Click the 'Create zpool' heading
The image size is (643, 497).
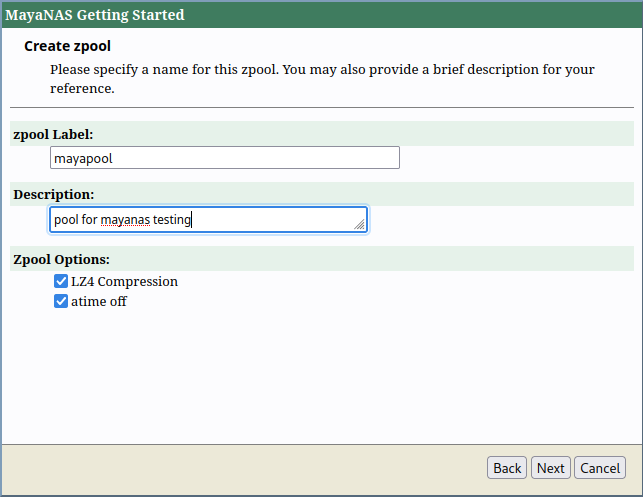coord(67,46)
